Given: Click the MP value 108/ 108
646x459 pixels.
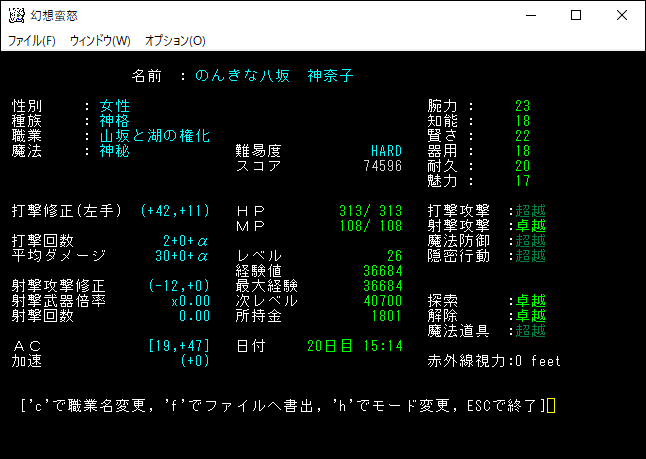Looking at the screenshot, I should point(370,226).
